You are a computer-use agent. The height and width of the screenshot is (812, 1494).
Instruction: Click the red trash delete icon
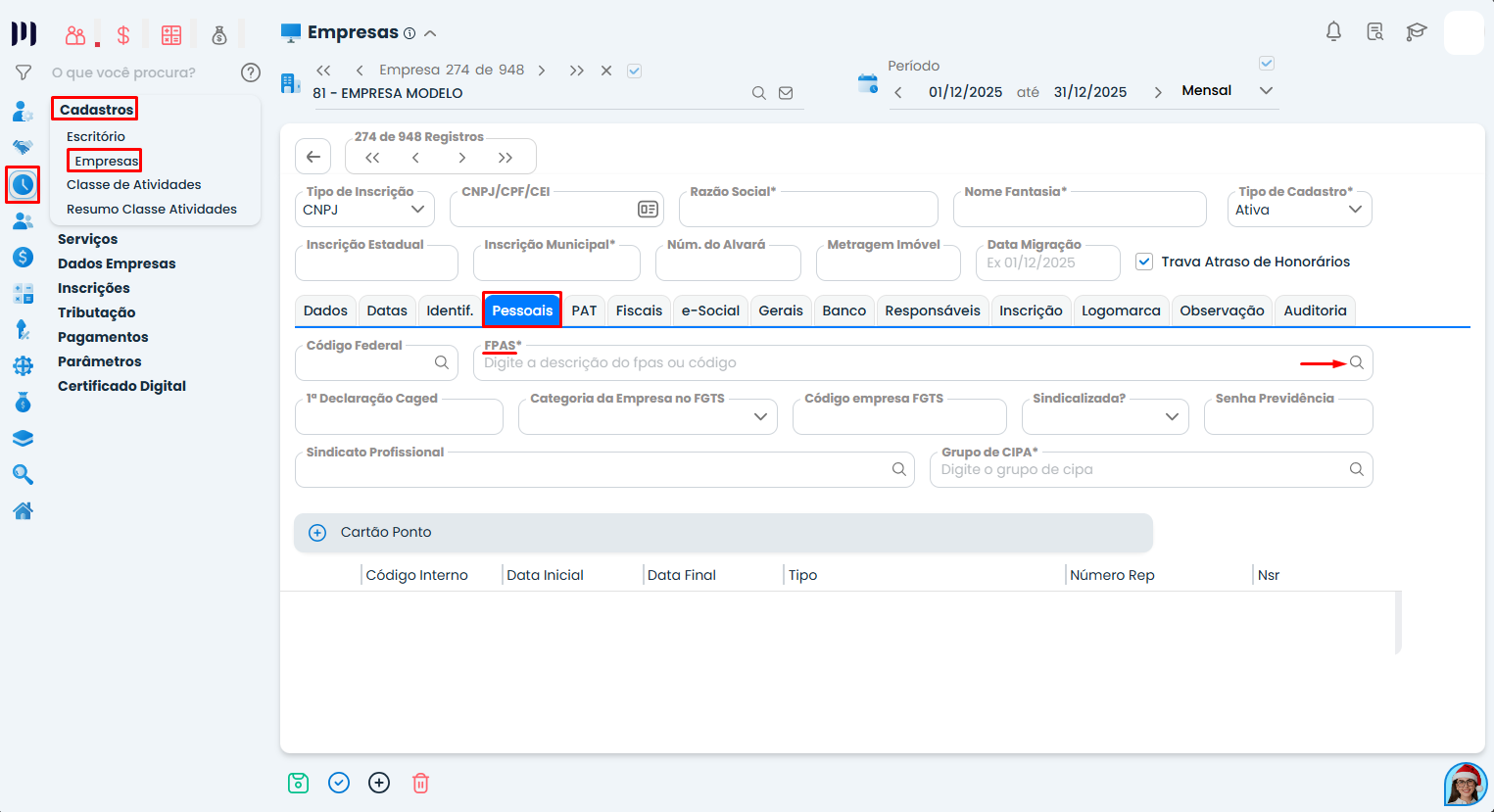(420, 783)
